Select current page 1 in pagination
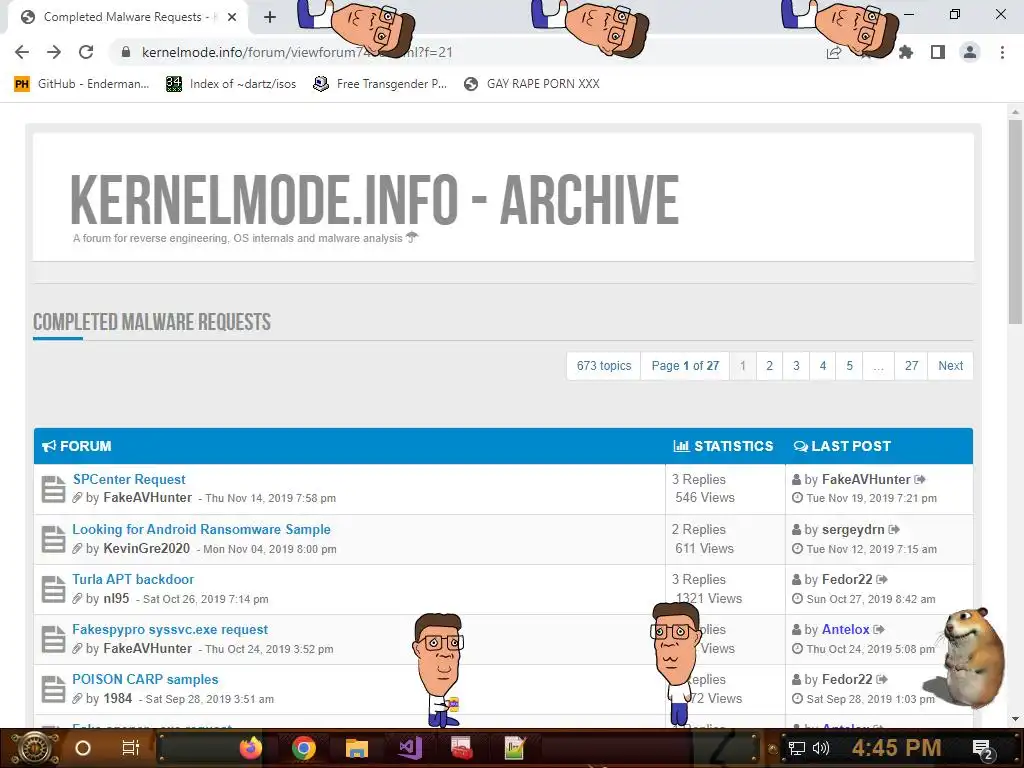This screenshot has width=1024, height=768. tap(743, 366)
